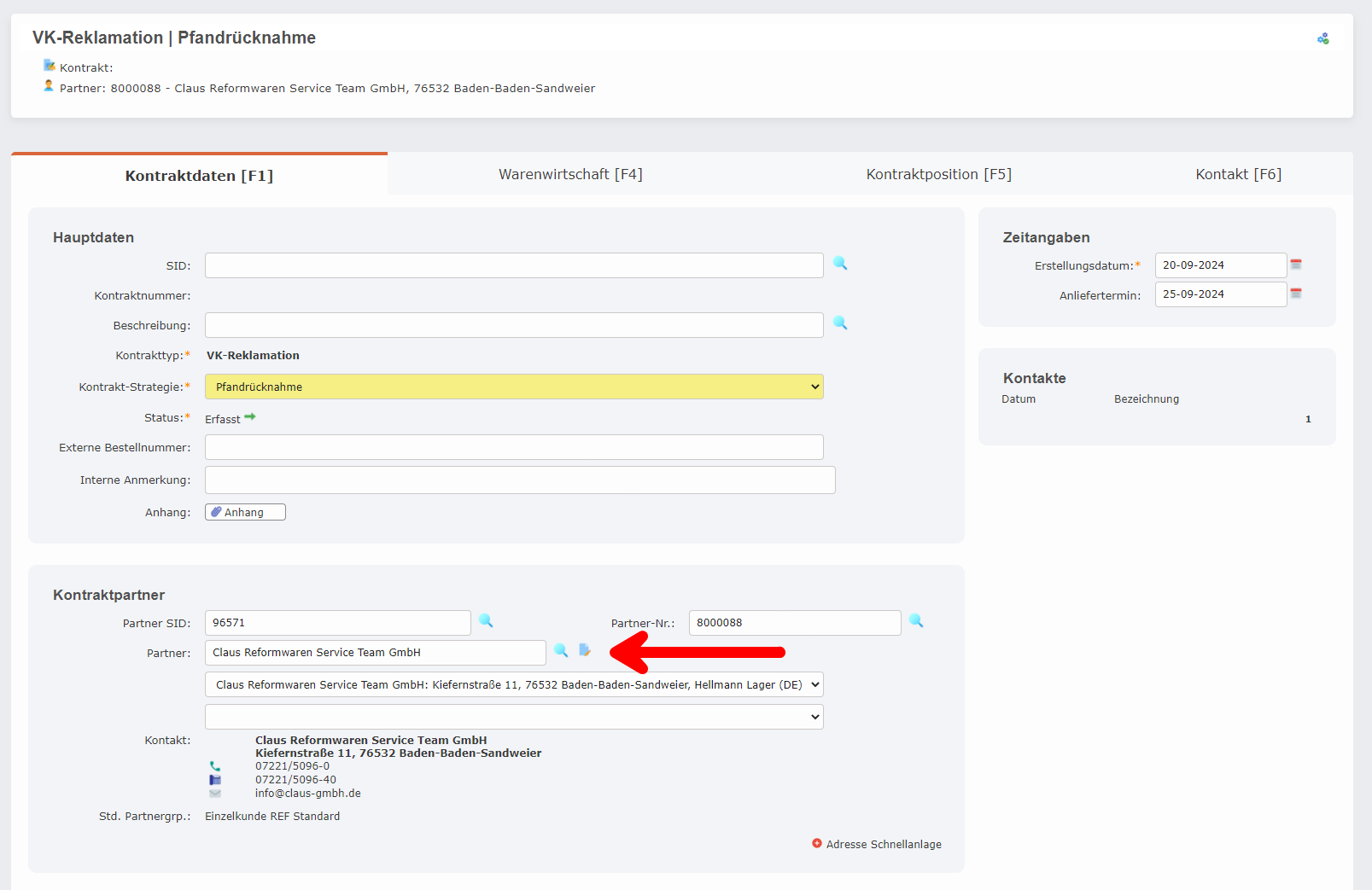Viewport: 1372px width, 890px height.
Task: Open the Kontraktposition [F5] tab
Action: tap(938, 173)
